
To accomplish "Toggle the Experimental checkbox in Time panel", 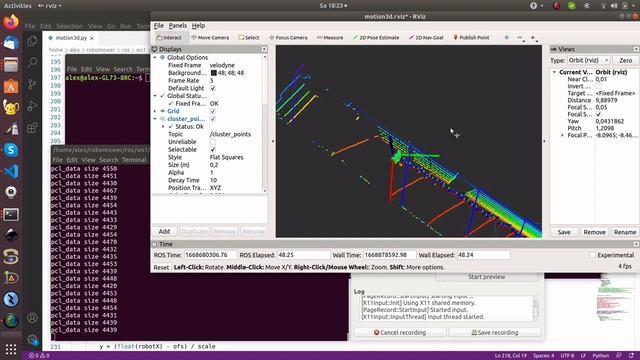I will 593,255.
